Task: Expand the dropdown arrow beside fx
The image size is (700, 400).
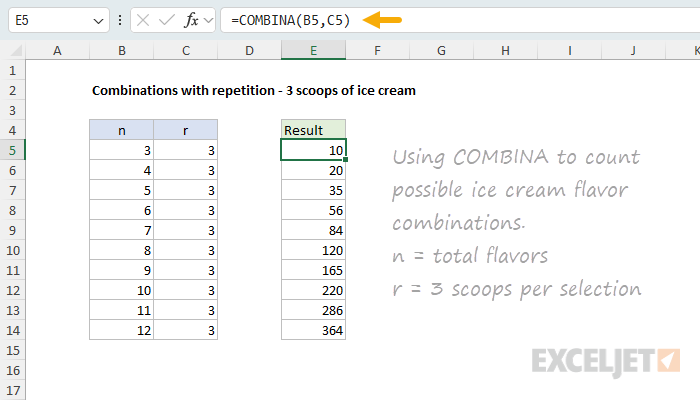Action: pyautogui.click(x=208, y=20)
